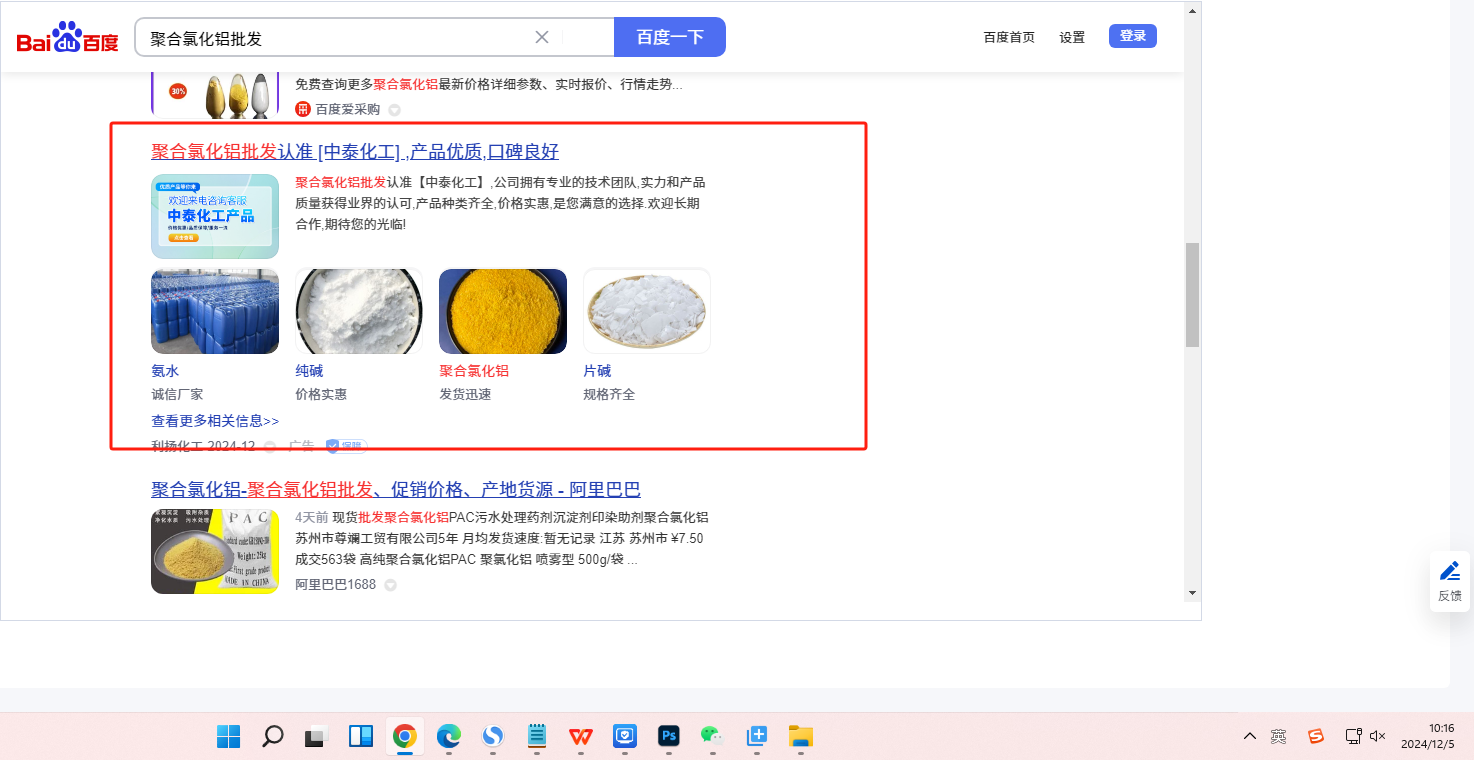The width and height of the screenshot is (1474, 760).
Task: Expand the arrow next to 百度爱采购
Action: (x=394, y=110)
